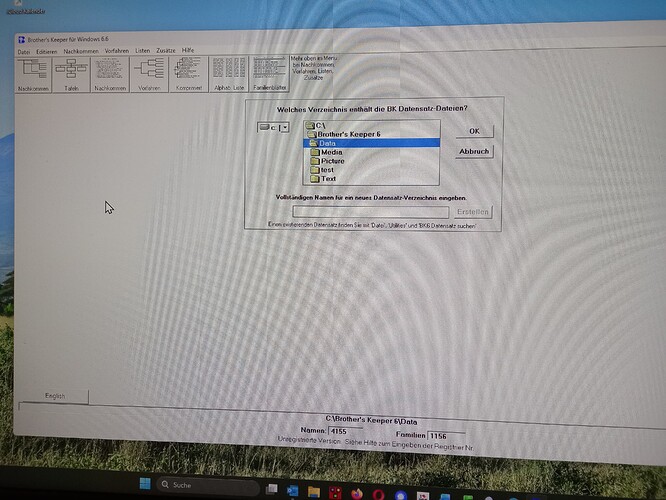Viewport: 666px width, 500px height.
Task: Click the English language tab
Action: pyautogui.click(x=55, y=396)
